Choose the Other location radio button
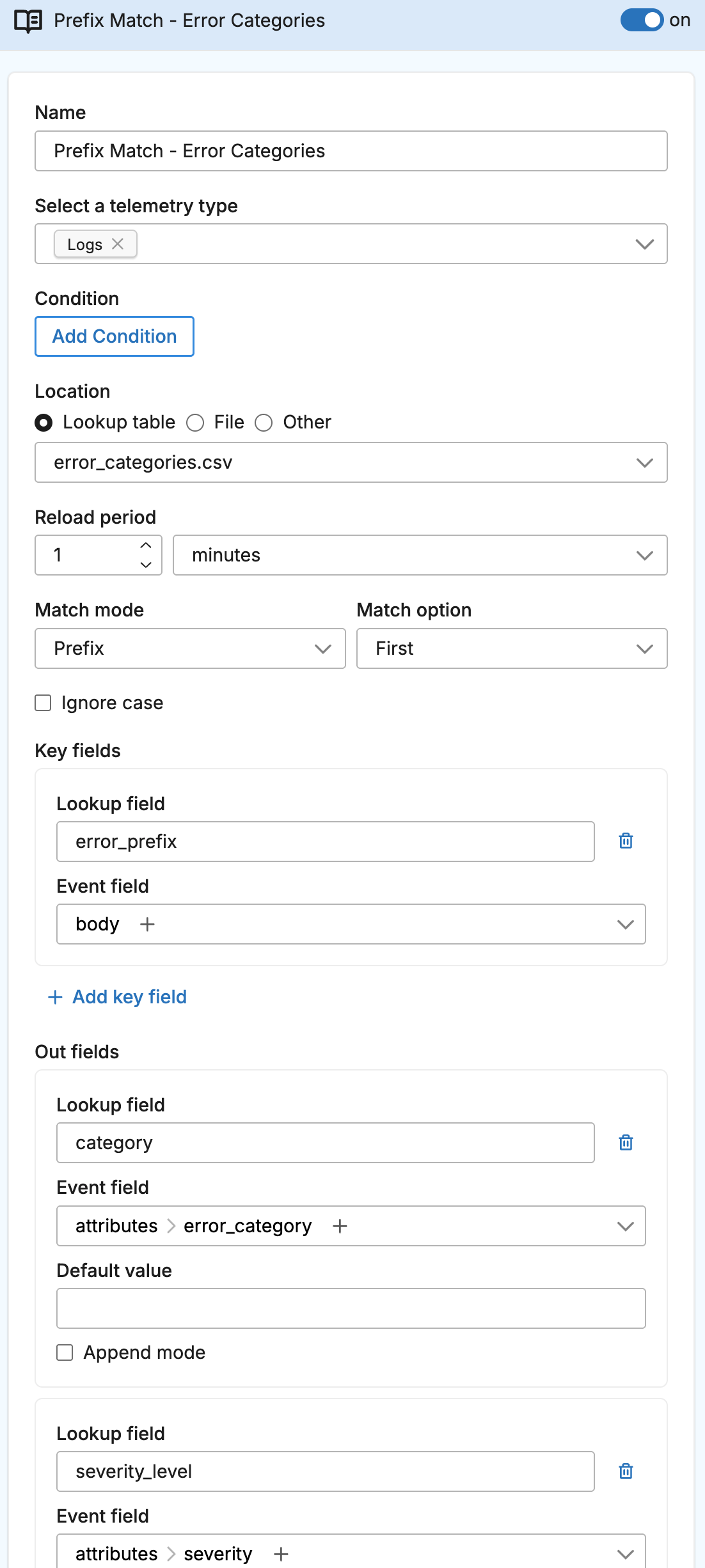The image size is (705, 1568). [264, 423]
